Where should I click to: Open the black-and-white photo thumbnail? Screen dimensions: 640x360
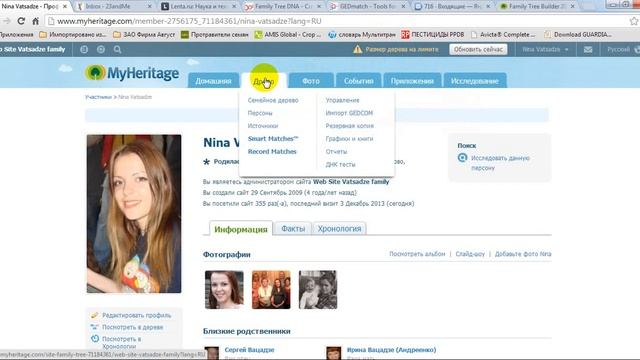click(318, 290)
